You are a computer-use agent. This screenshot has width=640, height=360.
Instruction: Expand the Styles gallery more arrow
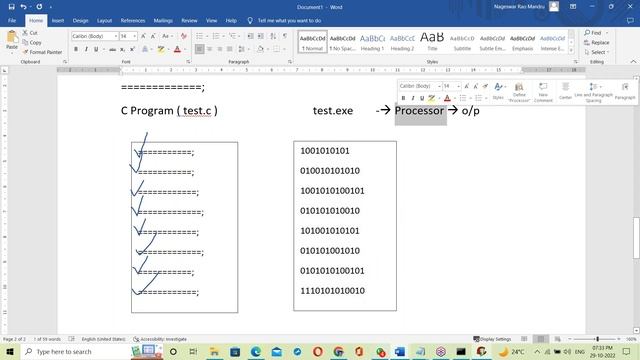click(x=571, y=50)
